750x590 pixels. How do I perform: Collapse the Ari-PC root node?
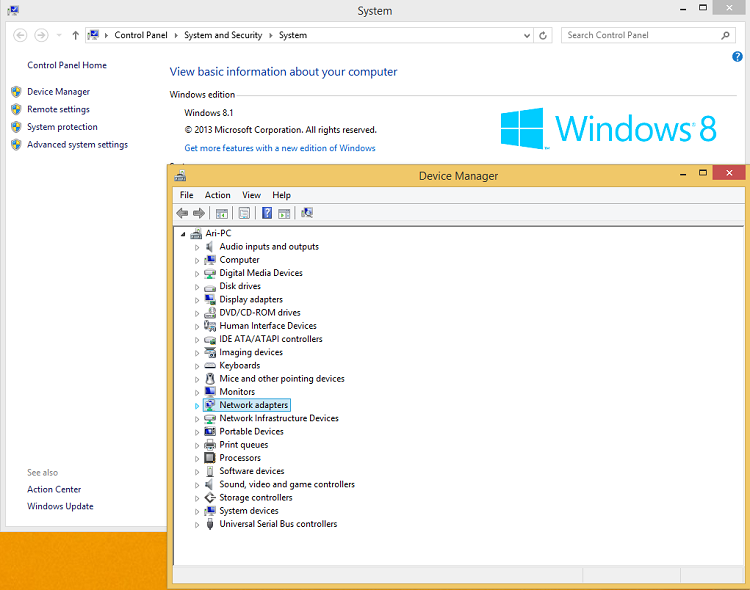183,234
